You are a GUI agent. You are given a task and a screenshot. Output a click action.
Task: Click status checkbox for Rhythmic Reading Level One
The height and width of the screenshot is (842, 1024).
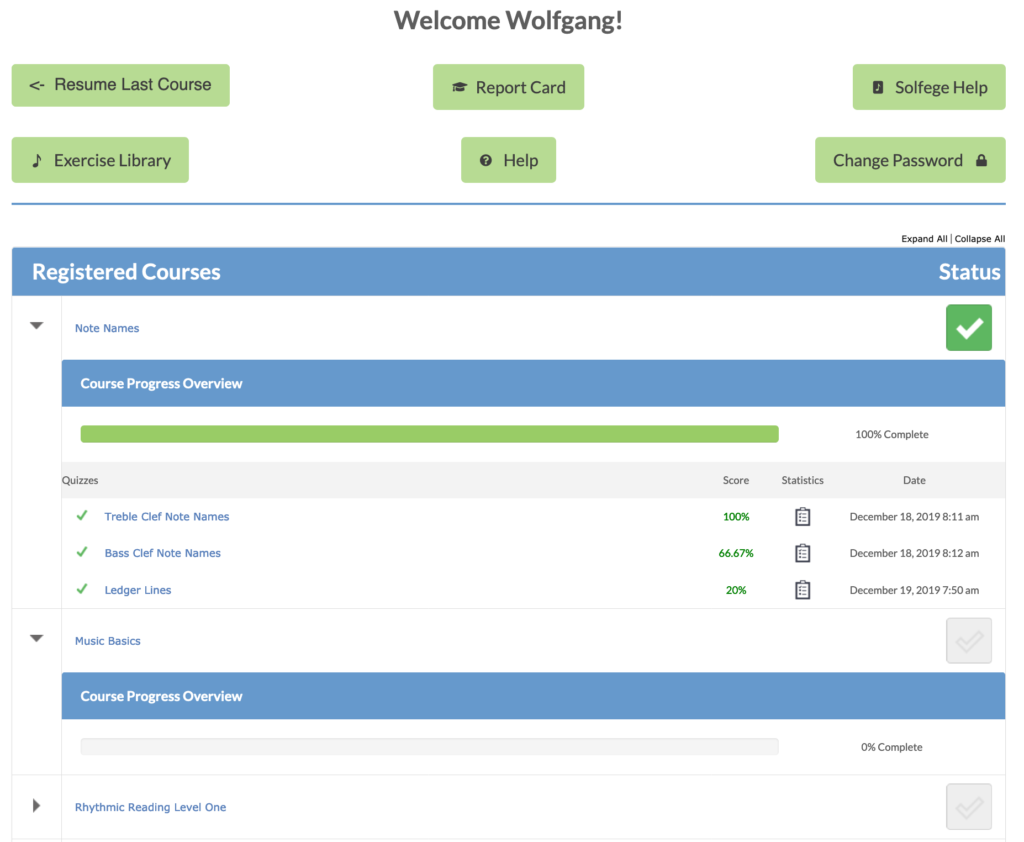pos(968,807)
